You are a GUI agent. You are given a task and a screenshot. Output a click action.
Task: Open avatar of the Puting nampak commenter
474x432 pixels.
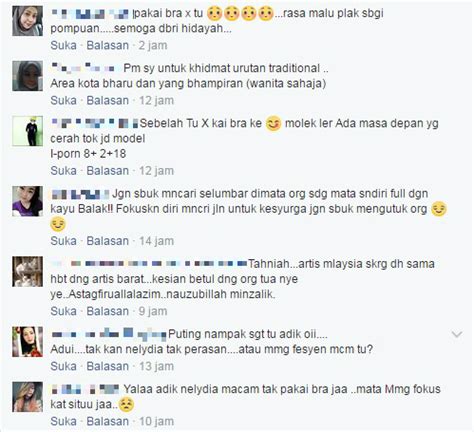pyautogui.click(x=28, y=342)
